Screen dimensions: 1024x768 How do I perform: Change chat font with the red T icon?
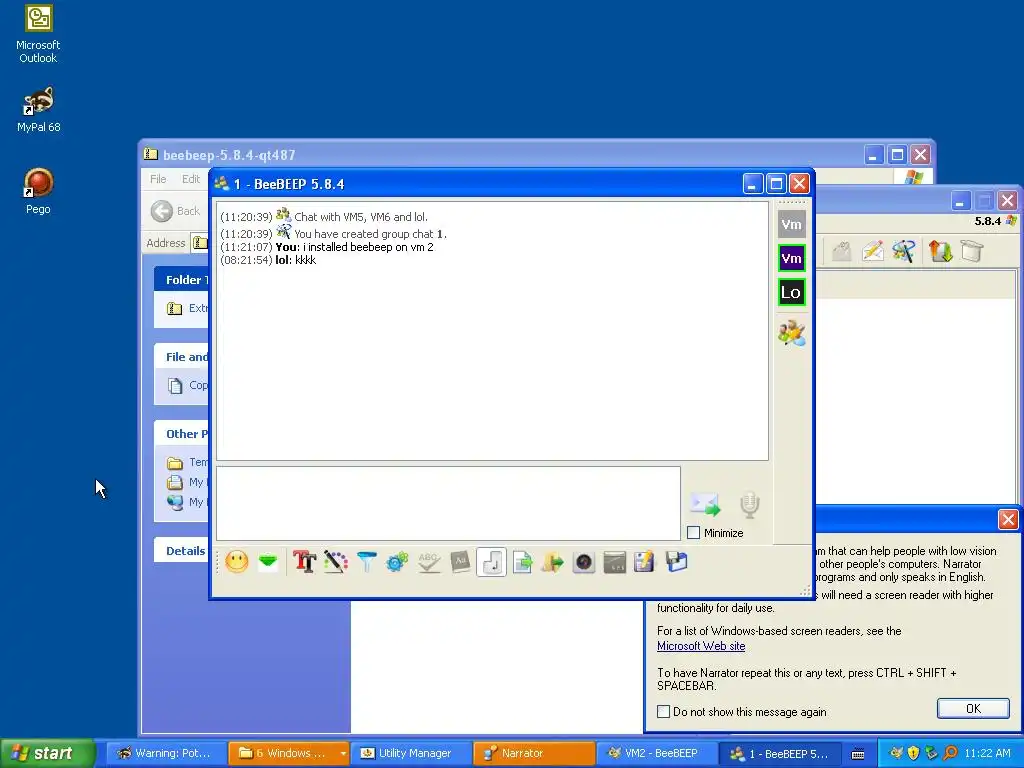coord(304,562)
